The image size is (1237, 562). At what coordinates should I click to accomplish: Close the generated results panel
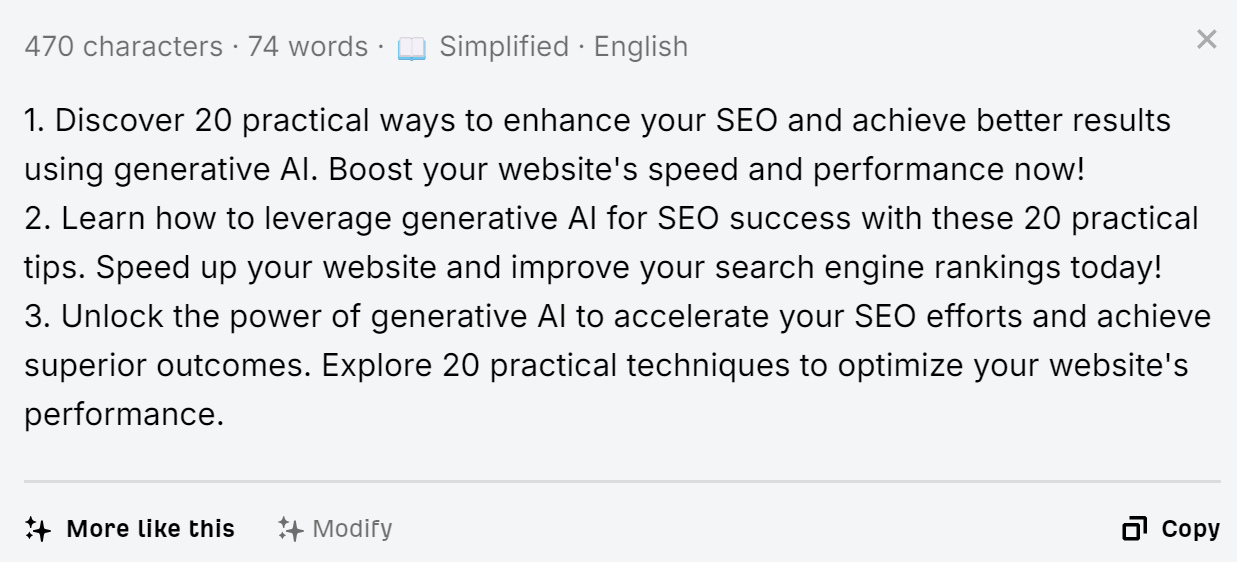[1206, 40]
